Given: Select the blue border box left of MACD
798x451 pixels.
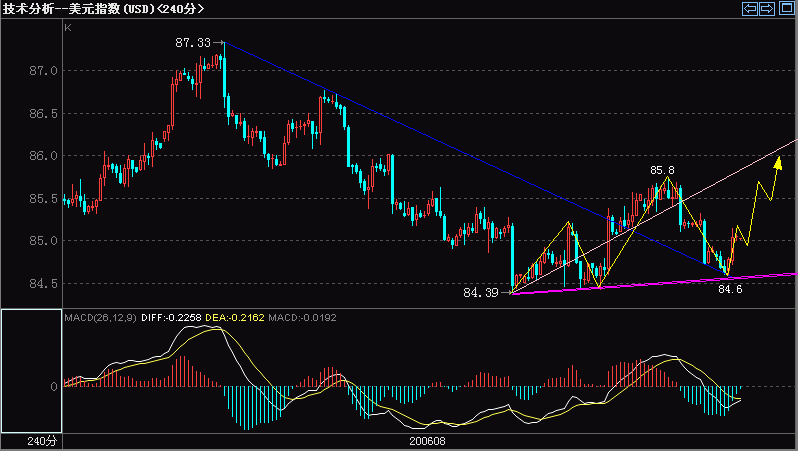Looking at the screenshot, I should pos(32,371).
